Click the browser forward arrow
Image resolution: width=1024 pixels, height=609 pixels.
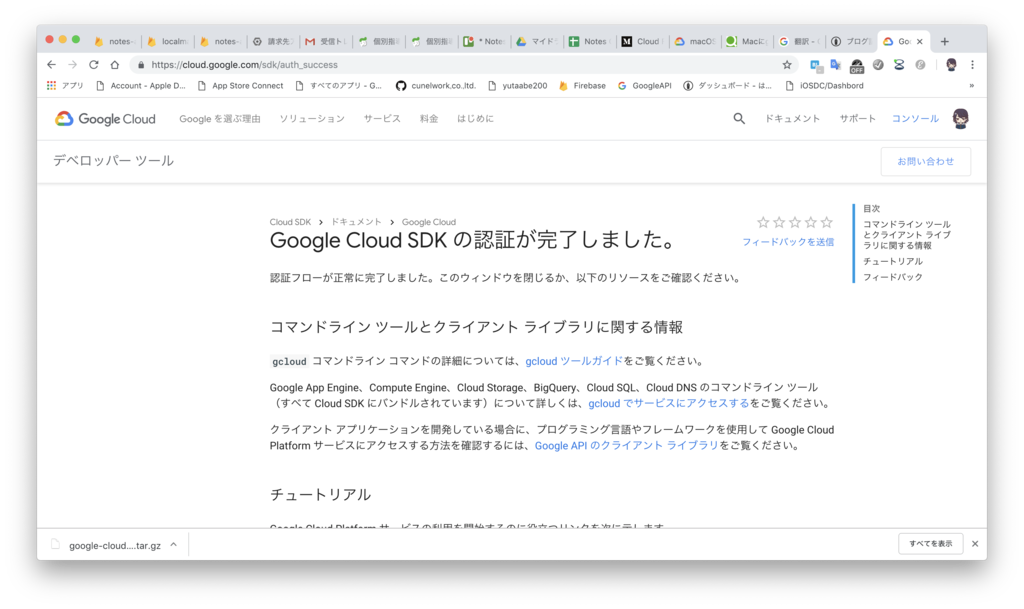coord(72,65)
